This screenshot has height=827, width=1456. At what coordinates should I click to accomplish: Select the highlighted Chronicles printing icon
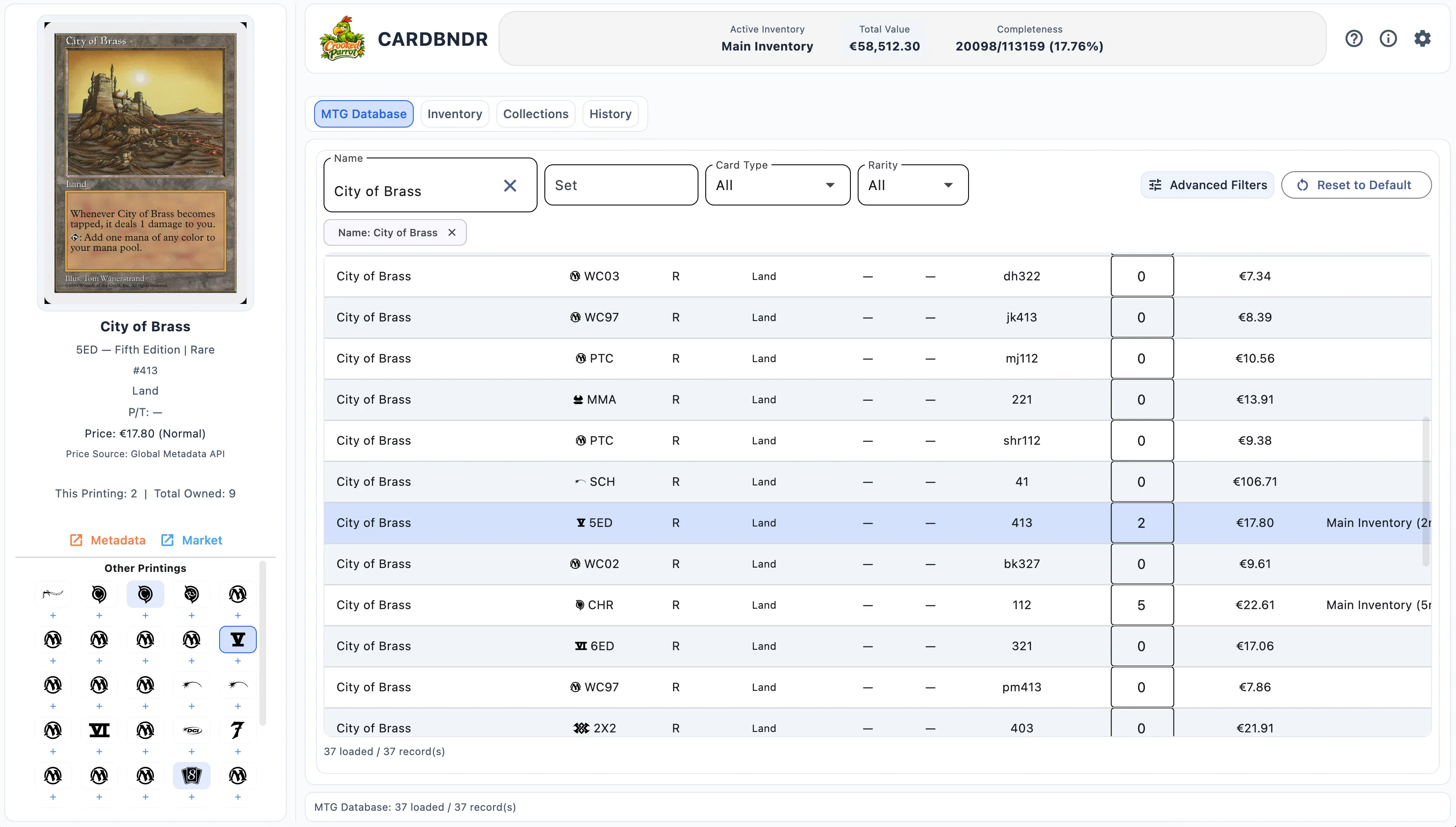click(x=146, y=594)
